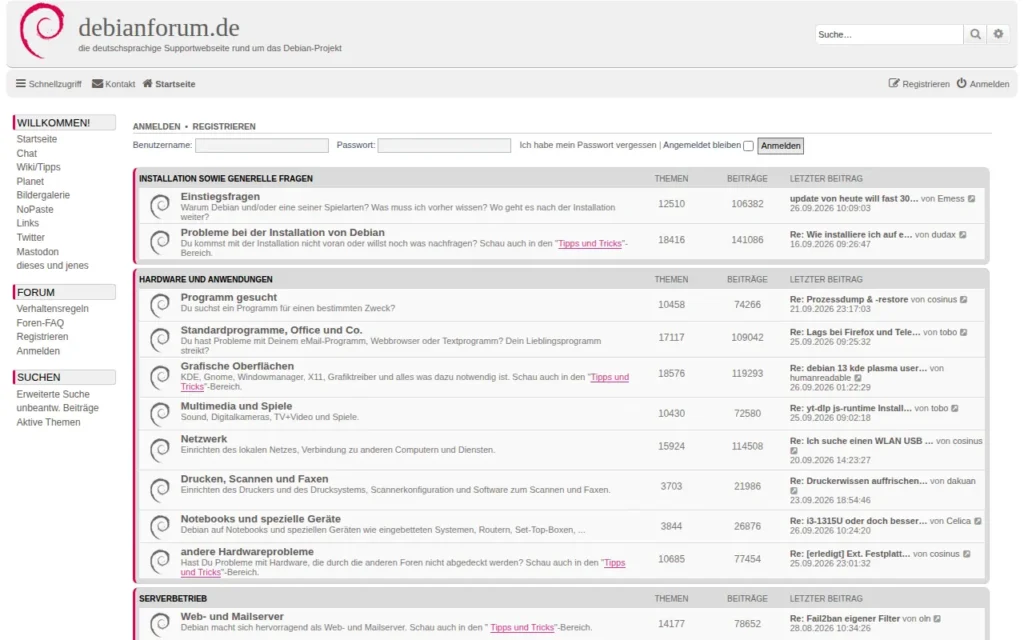Click the Anmelden login button
The width and height of the screenshot is (1024, 640).
coord(780,146)
